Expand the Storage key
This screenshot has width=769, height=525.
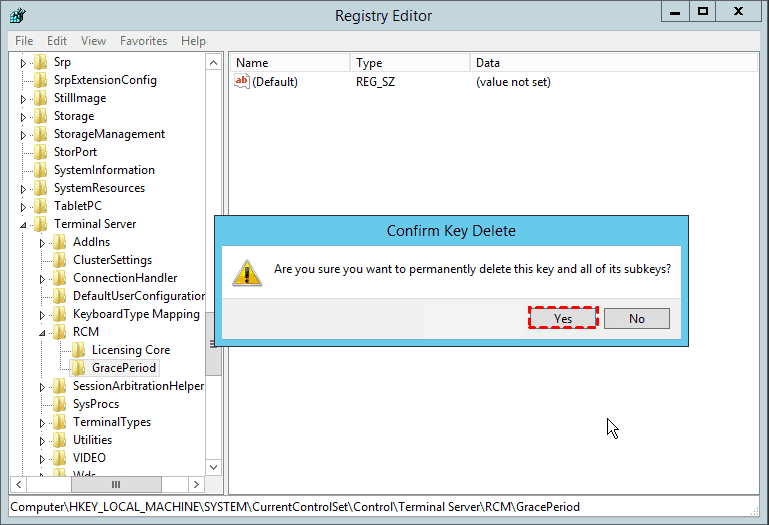pos(23,117)
